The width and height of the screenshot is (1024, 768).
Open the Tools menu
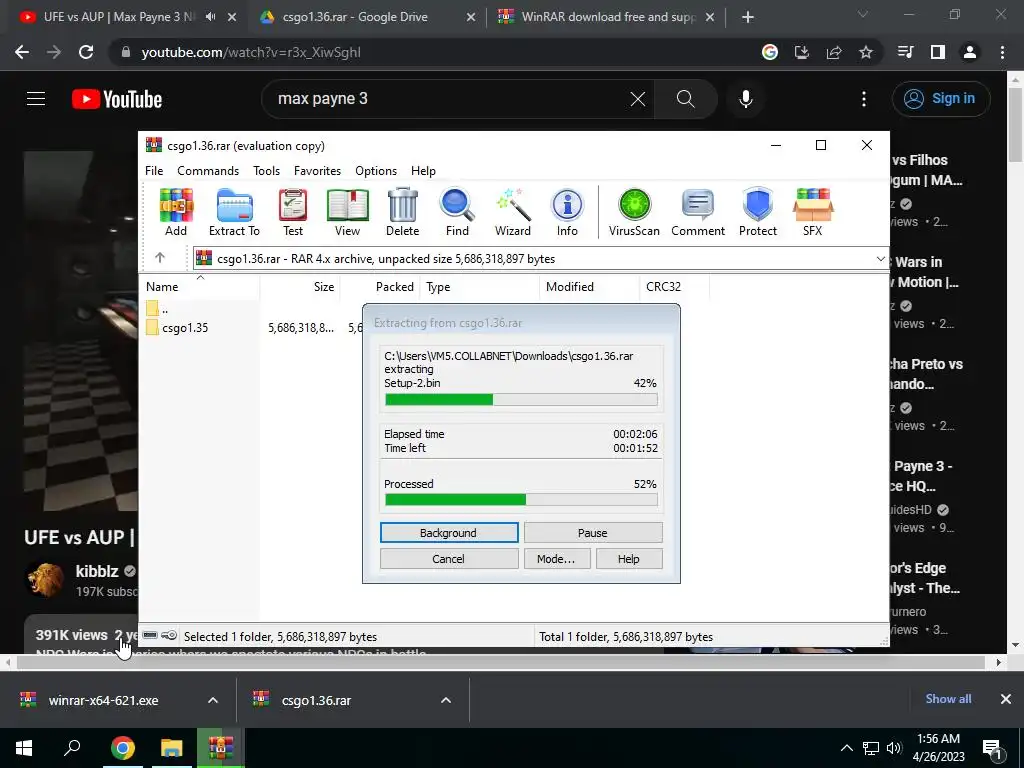[x=266, y=170]
